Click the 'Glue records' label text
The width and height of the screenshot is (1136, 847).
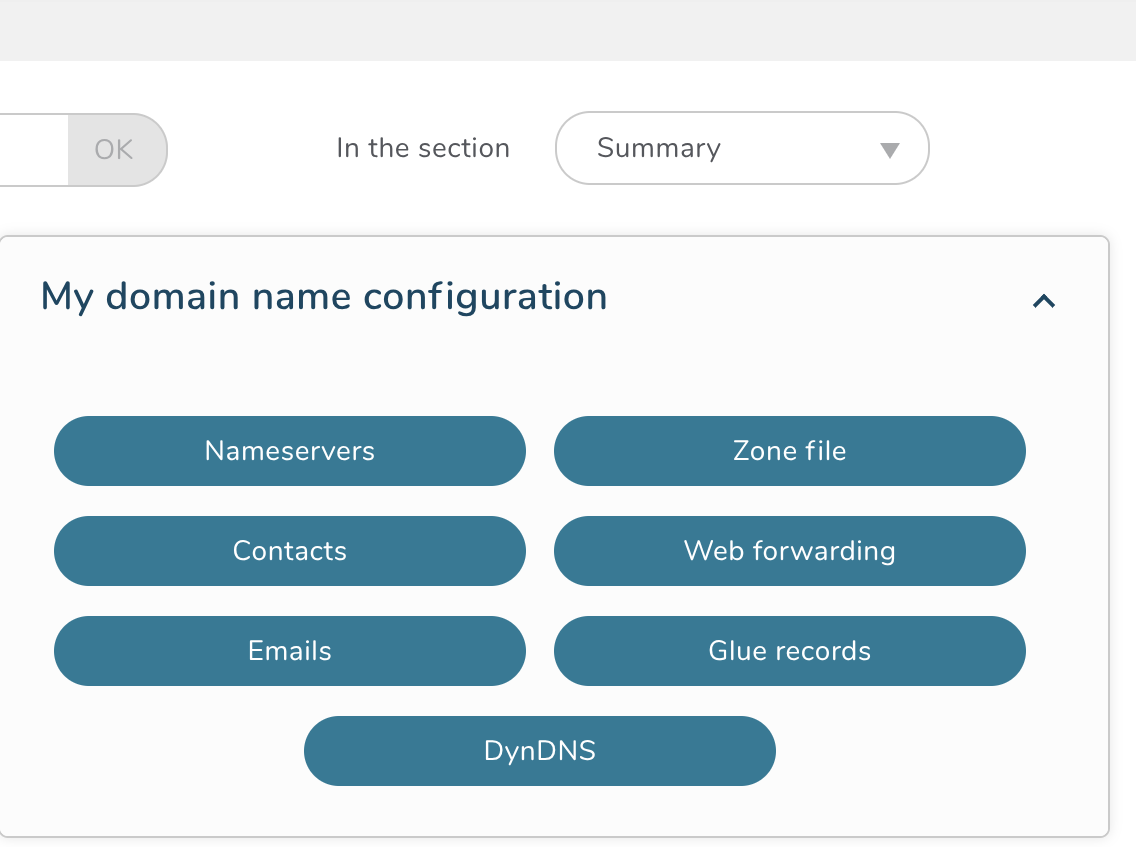[789, 651]
